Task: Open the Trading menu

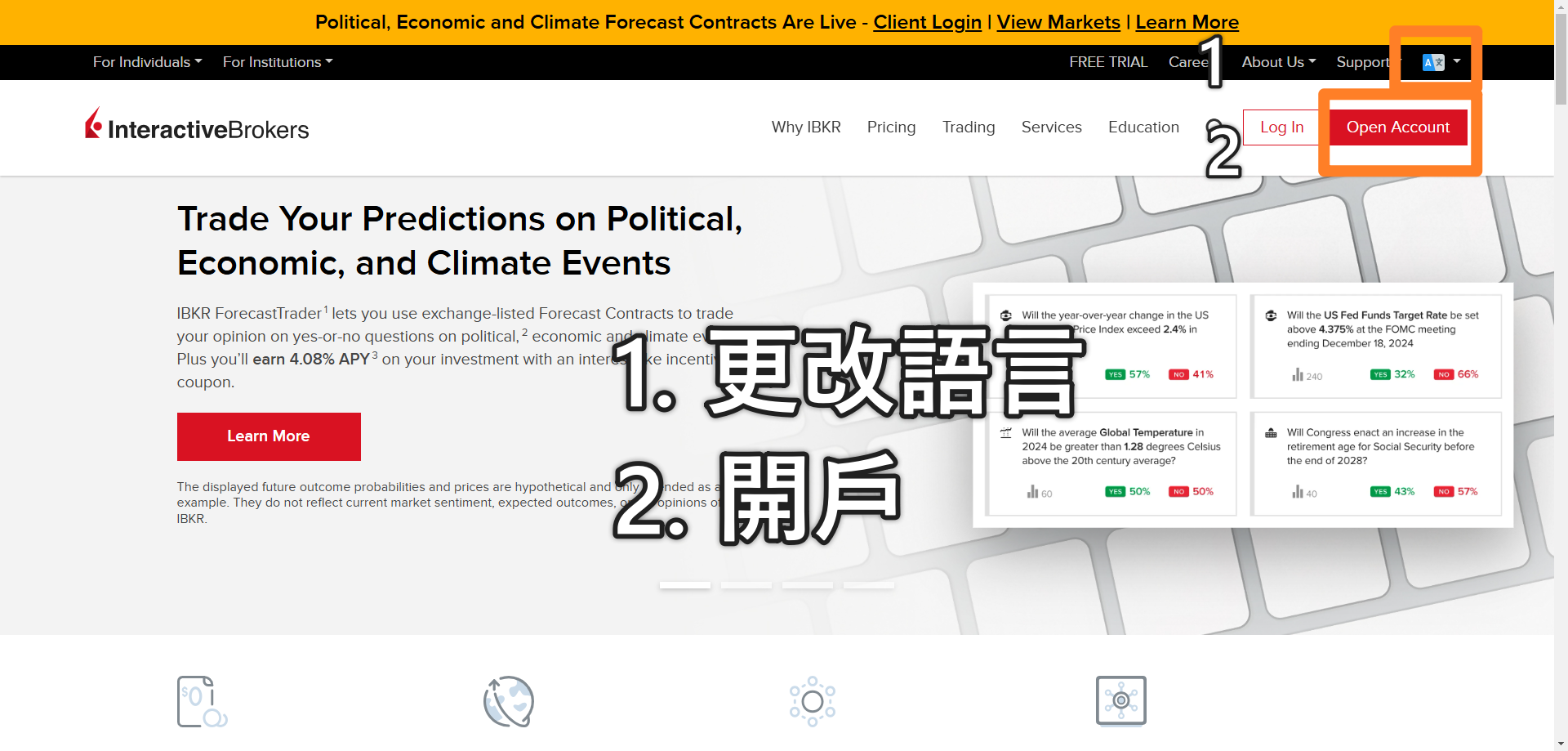Action: (969, 127)
